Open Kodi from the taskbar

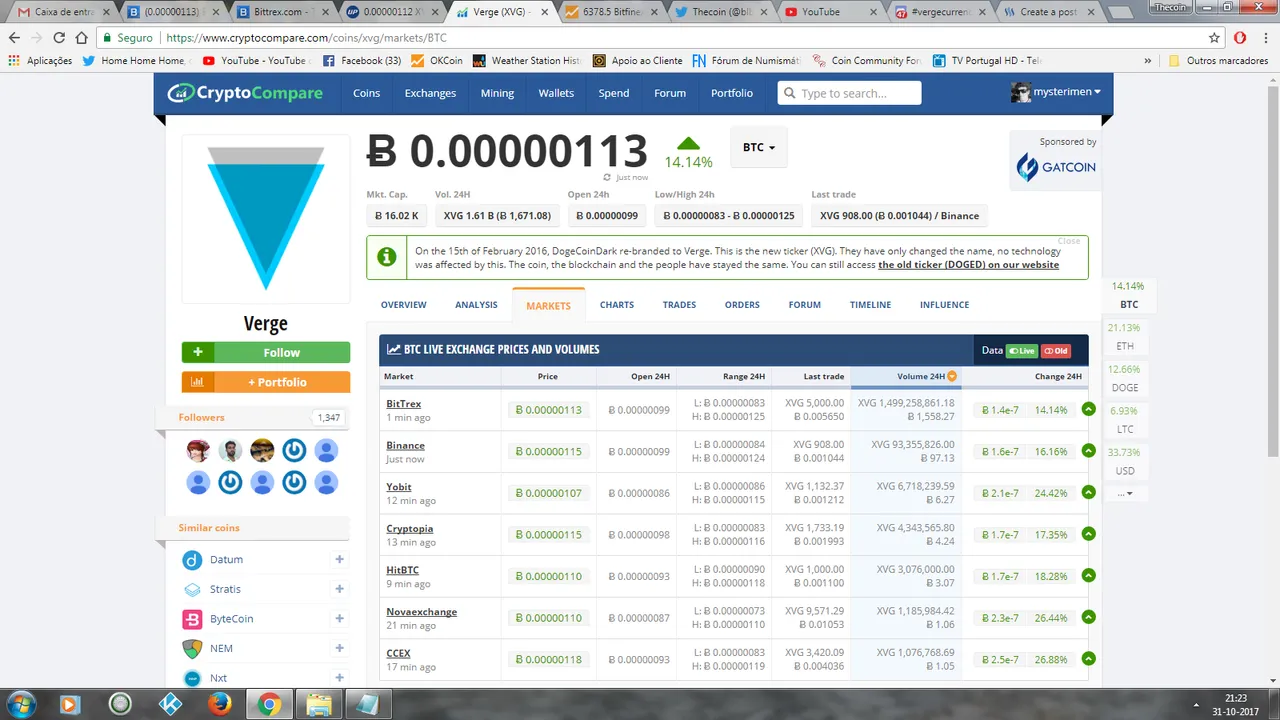pos(170,704)
